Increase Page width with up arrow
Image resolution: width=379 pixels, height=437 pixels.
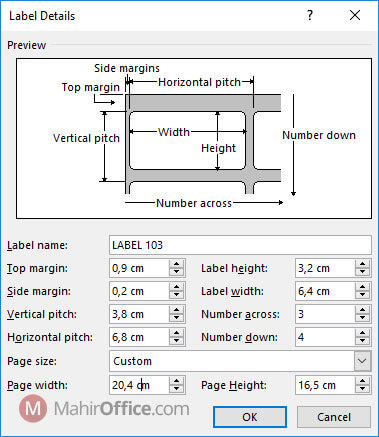point(176,381)
